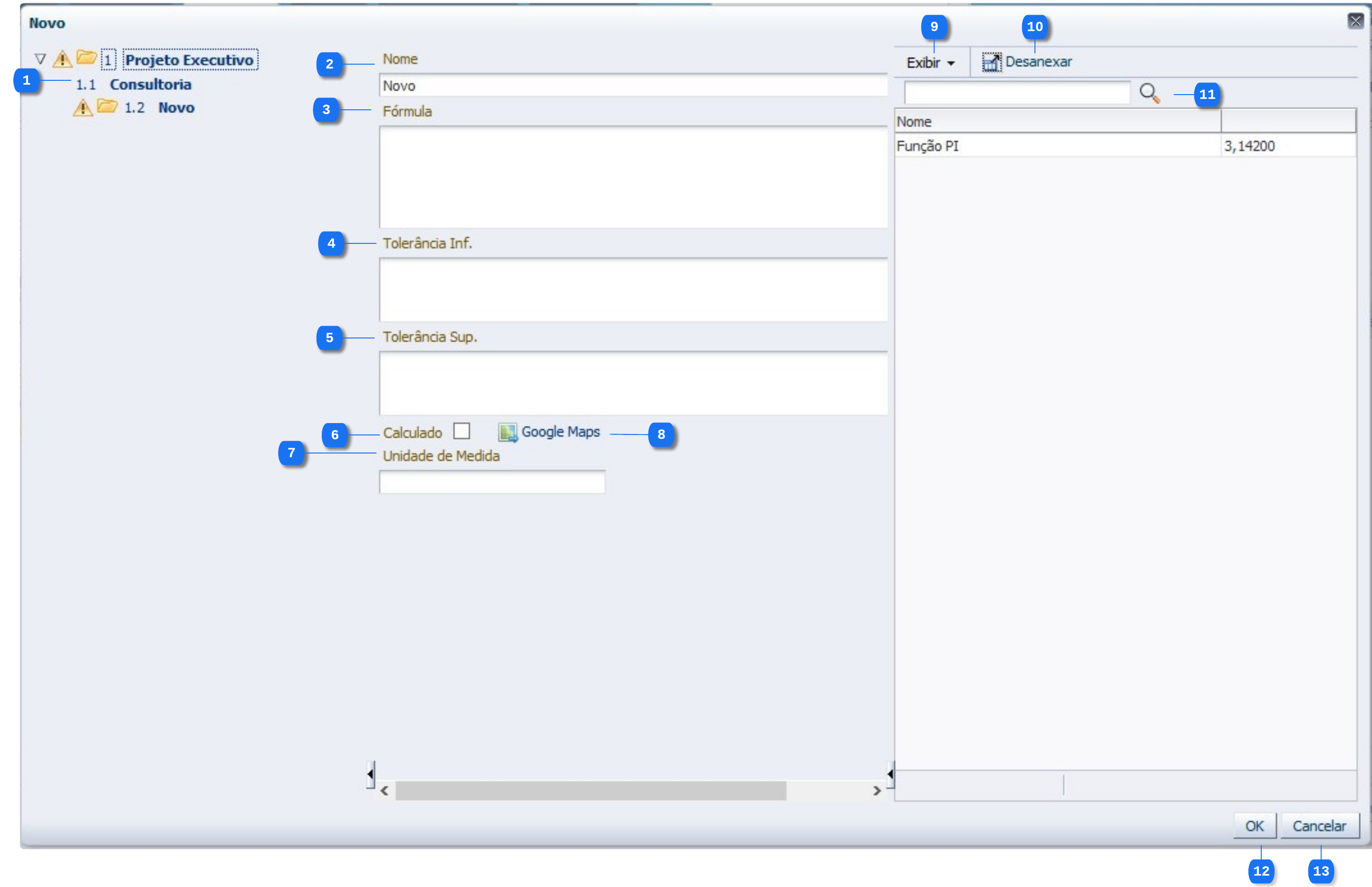Click the folder icon of item 1.2 Novo
The height and width of the screenshot is (887, 1372).
click(107, 106)
